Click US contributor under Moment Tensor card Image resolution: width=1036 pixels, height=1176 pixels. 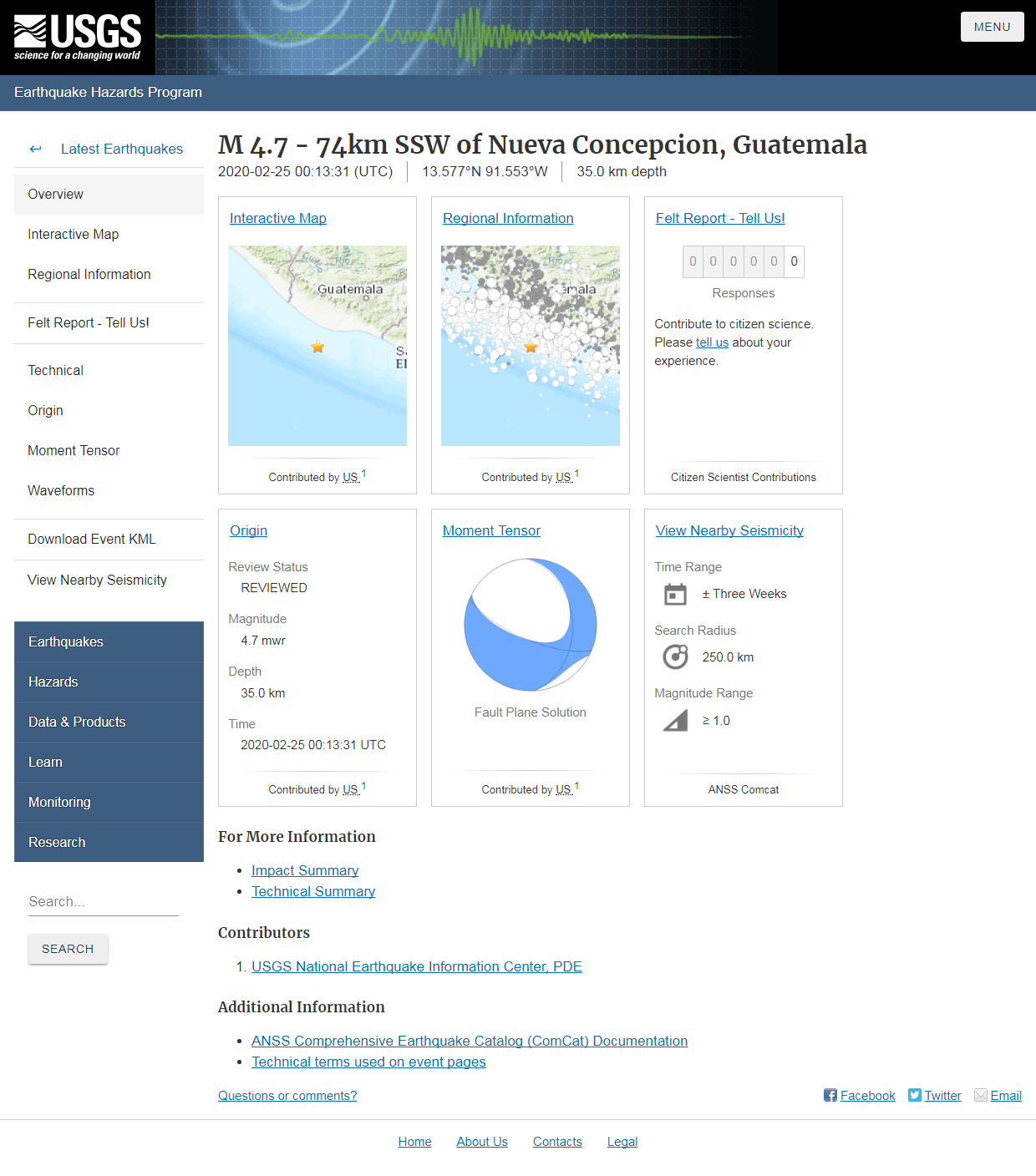coord(564,789)
